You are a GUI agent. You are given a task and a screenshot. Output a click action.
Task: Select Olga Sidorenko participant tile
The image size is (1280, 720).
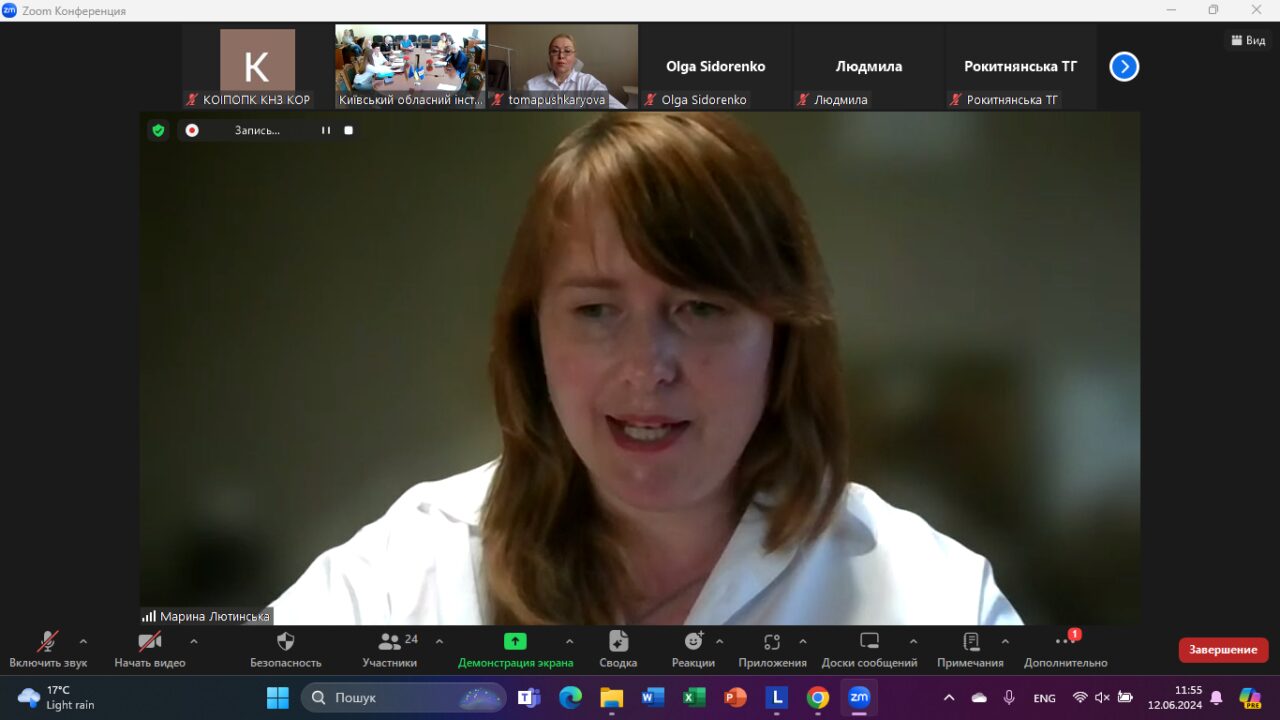716,66
